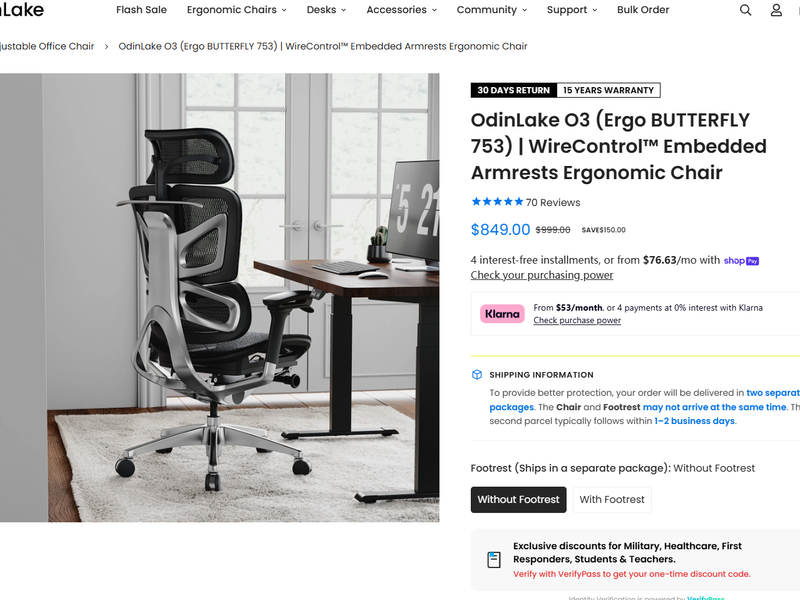The width and height of the screenshot is (800, 600).
Task: Click the Klarna pink logo badge
Action: [502, 314]
